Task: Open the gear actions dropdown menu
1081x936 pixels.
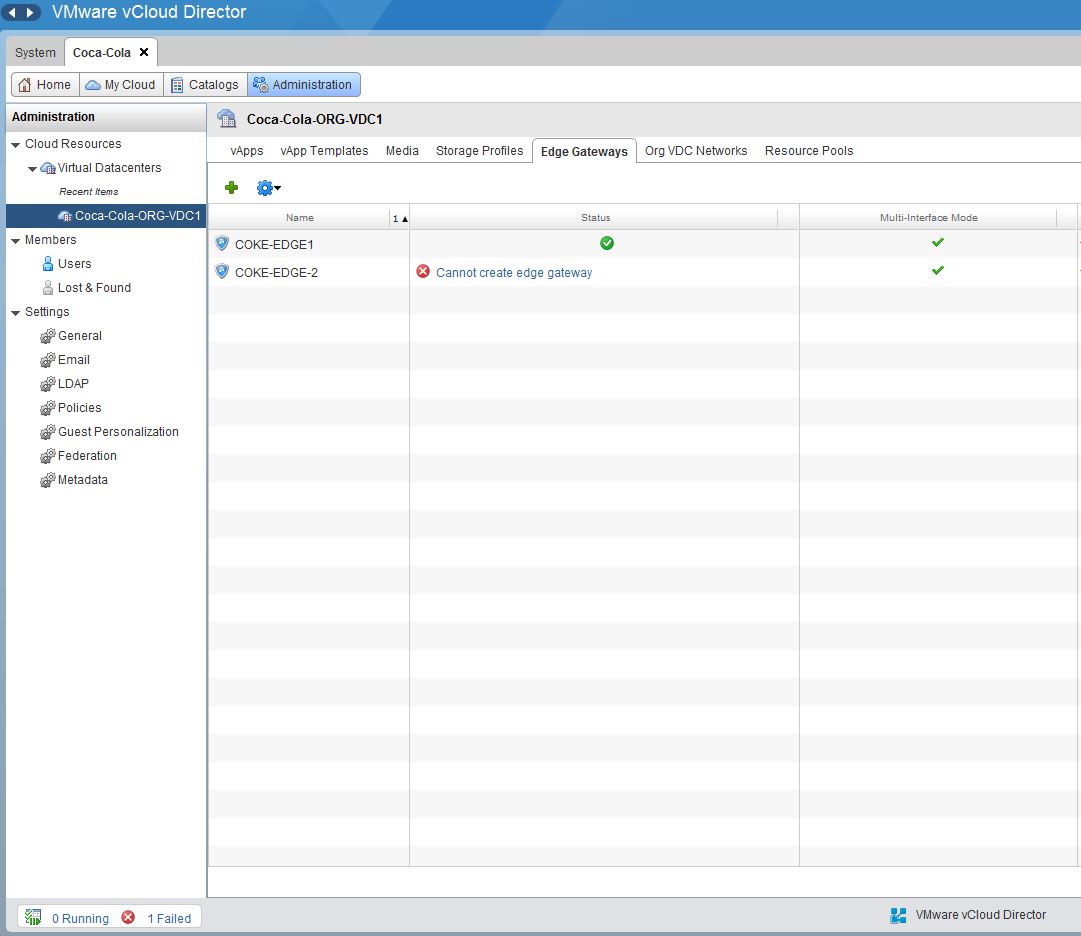Action: coord(268,187)
